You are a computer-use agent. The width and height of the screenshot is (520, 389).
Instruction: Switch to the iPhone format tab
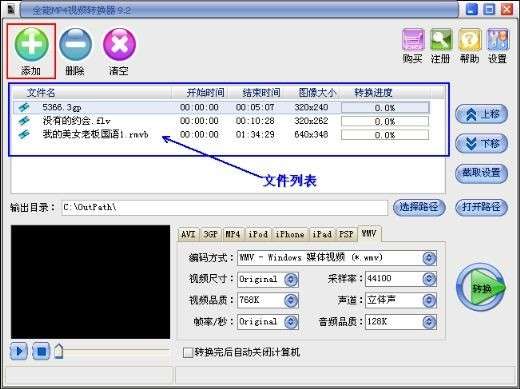[290, 234]
